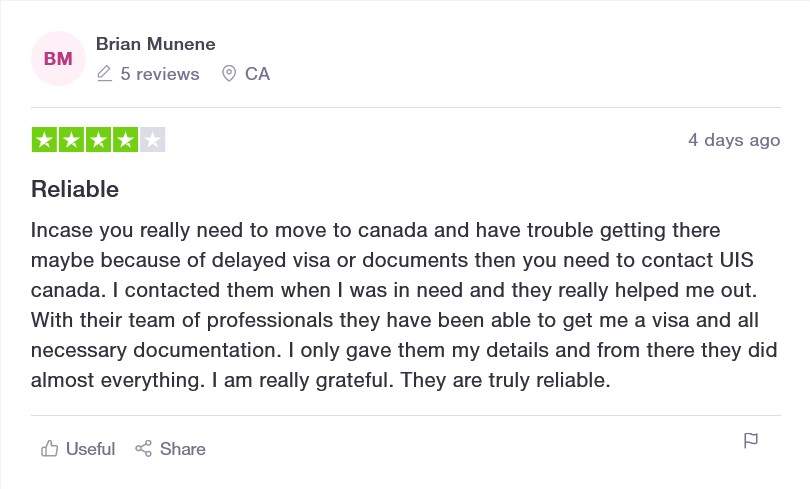The width and height of the screenshot is (810, 489).
Task: Open Brian Munene's reviewer profile
Action: coord(155,44)
